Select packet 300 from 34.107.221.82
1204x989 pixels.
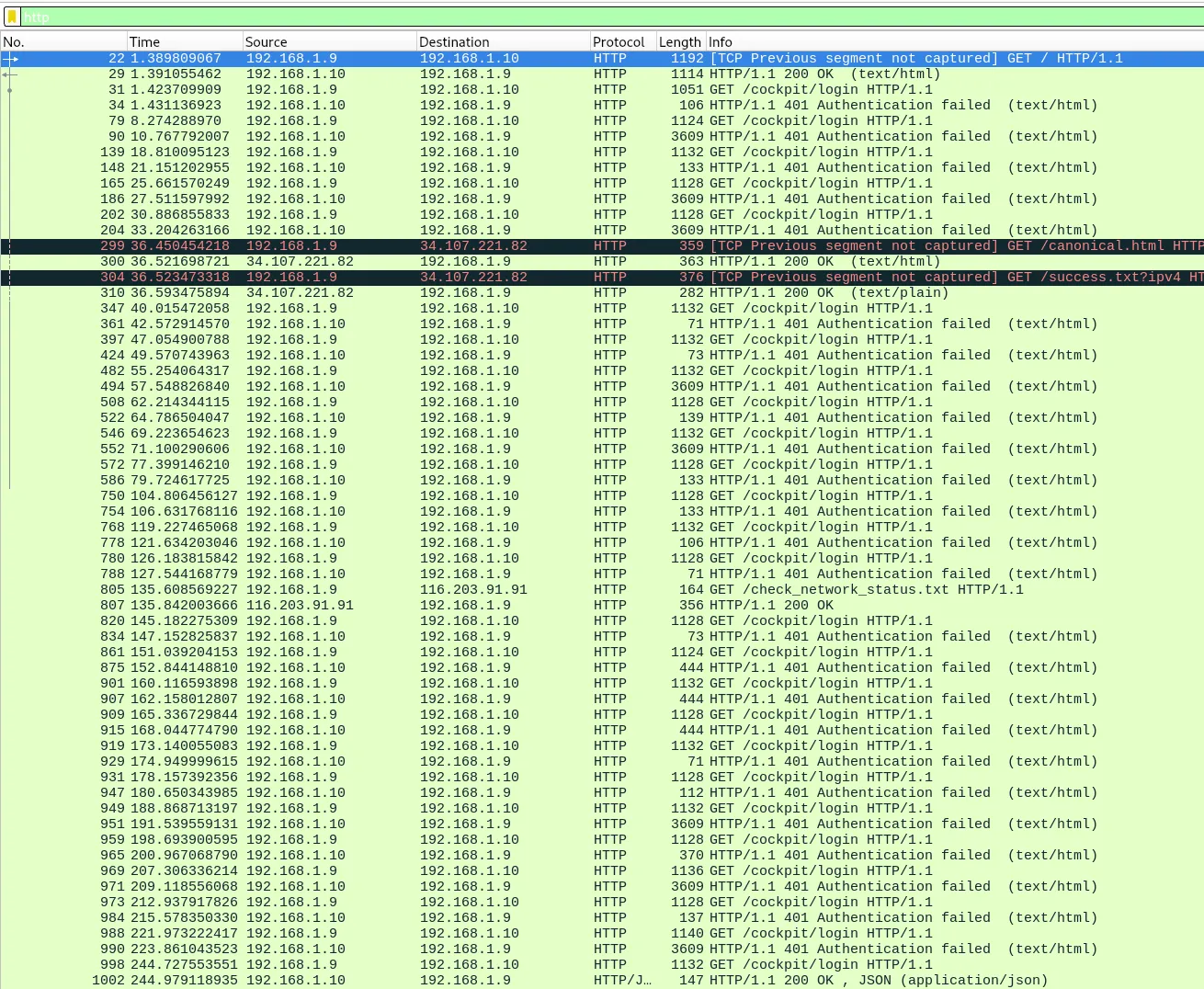coord(551,262)
